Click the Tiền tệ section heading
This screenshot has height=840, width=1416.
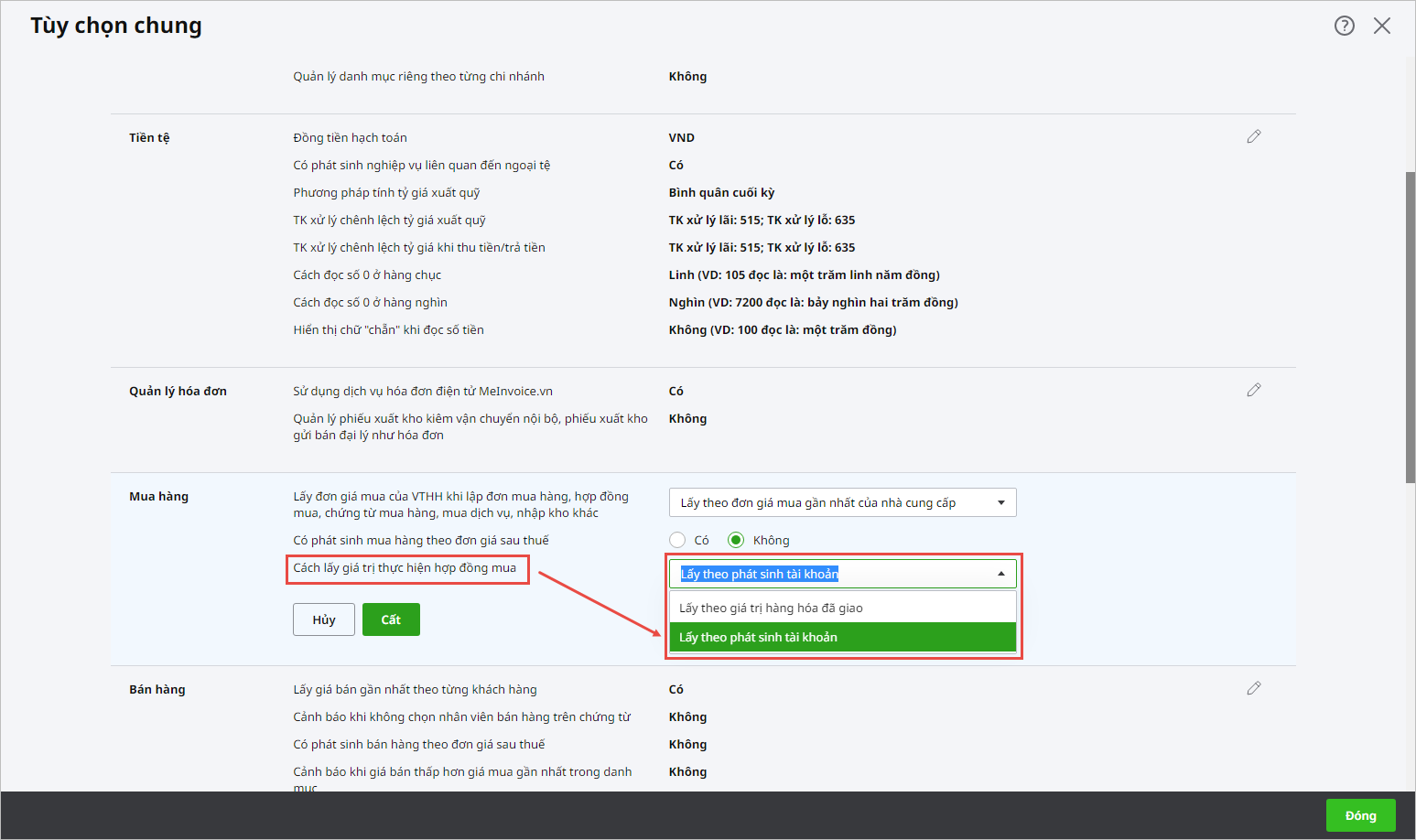[x=149, y=137]
